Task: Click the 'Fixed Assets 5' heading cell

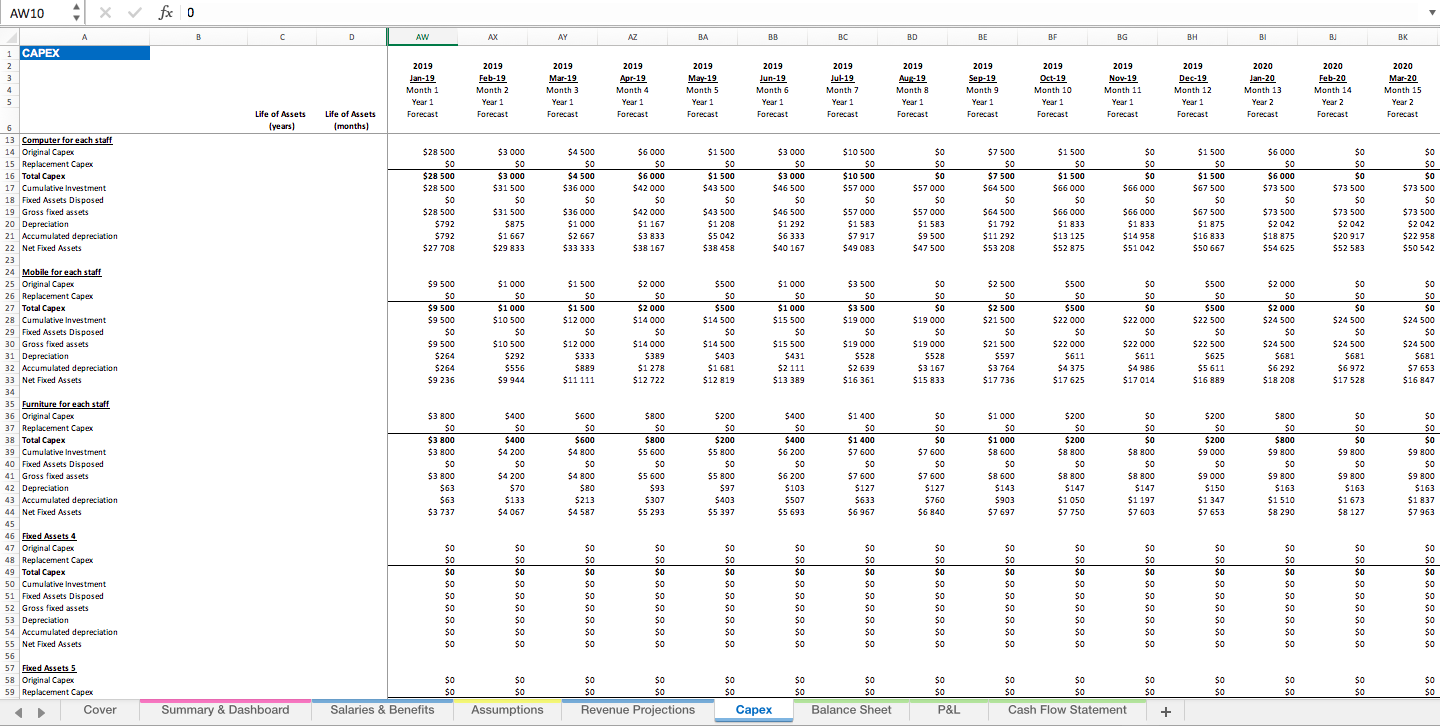Action: click(47, 668)
